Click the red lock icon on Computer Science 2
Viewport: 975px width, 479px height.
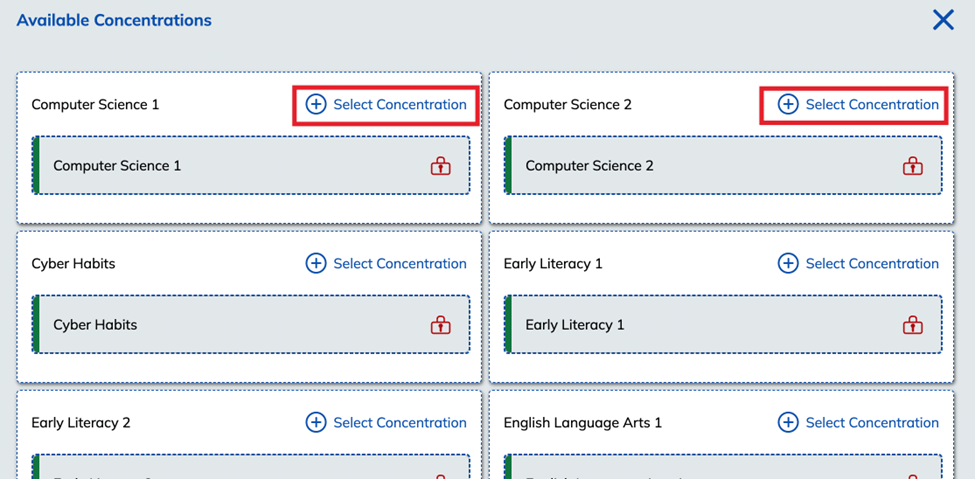[913, 165]
